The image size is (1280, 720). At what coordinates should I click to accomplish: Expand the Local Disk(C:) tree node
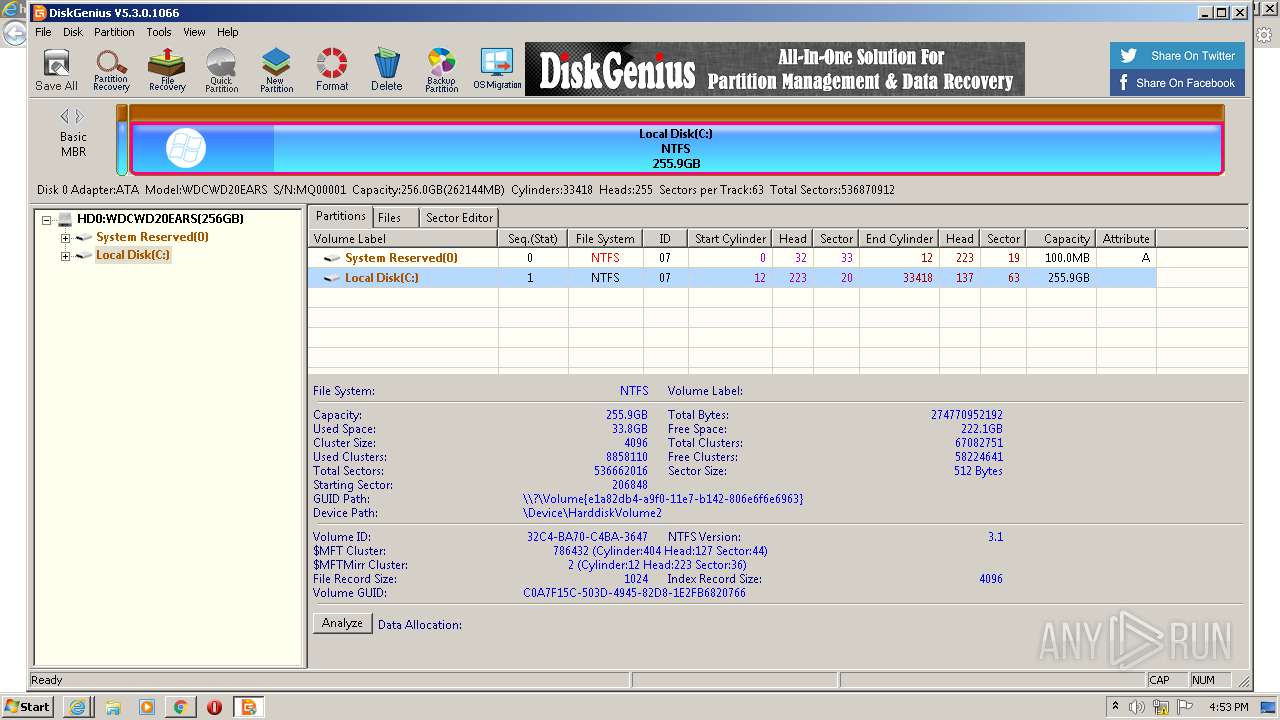[65, 256]
